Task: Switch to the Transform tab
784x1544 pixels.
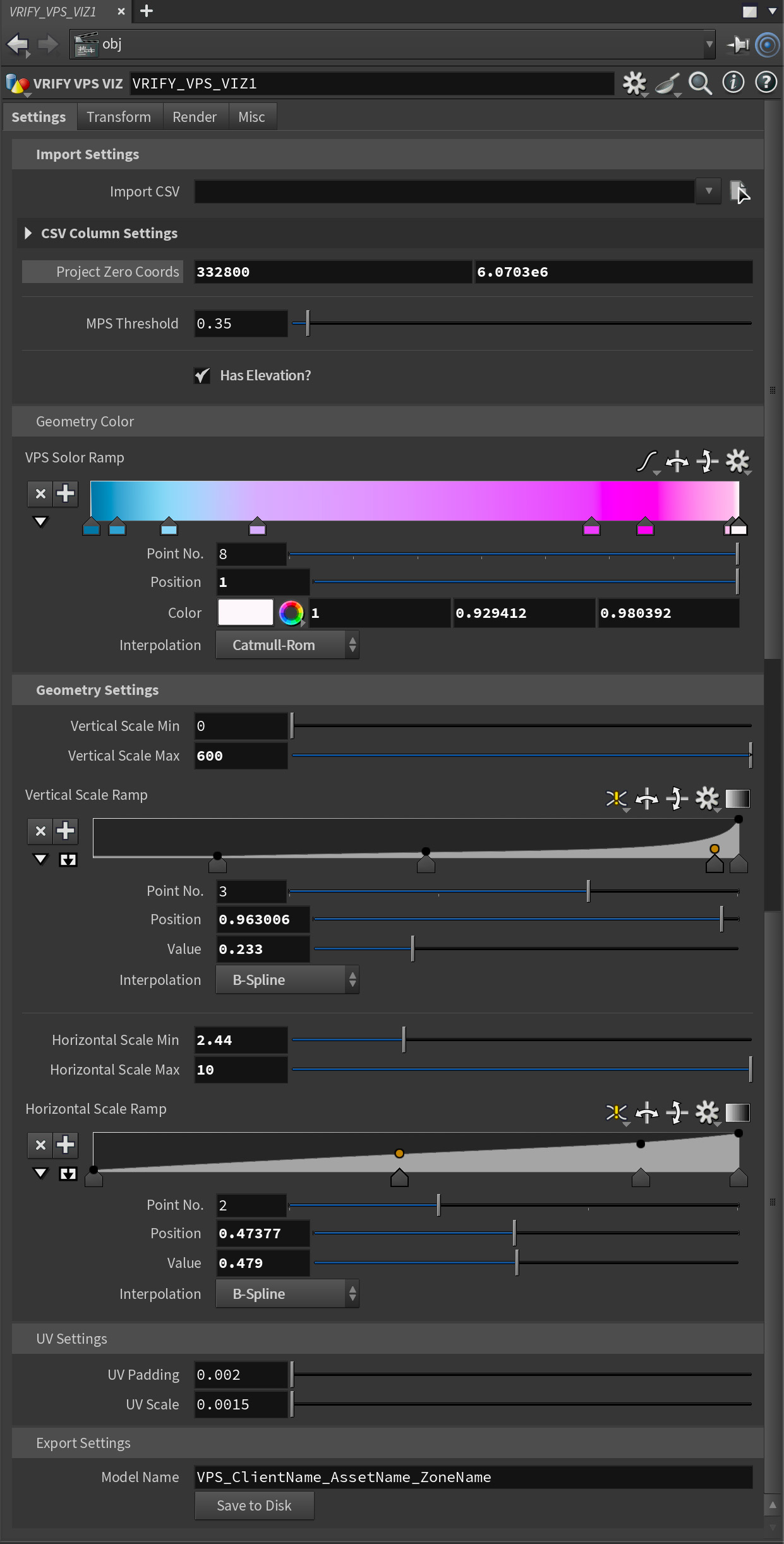Action: [119, 117]
